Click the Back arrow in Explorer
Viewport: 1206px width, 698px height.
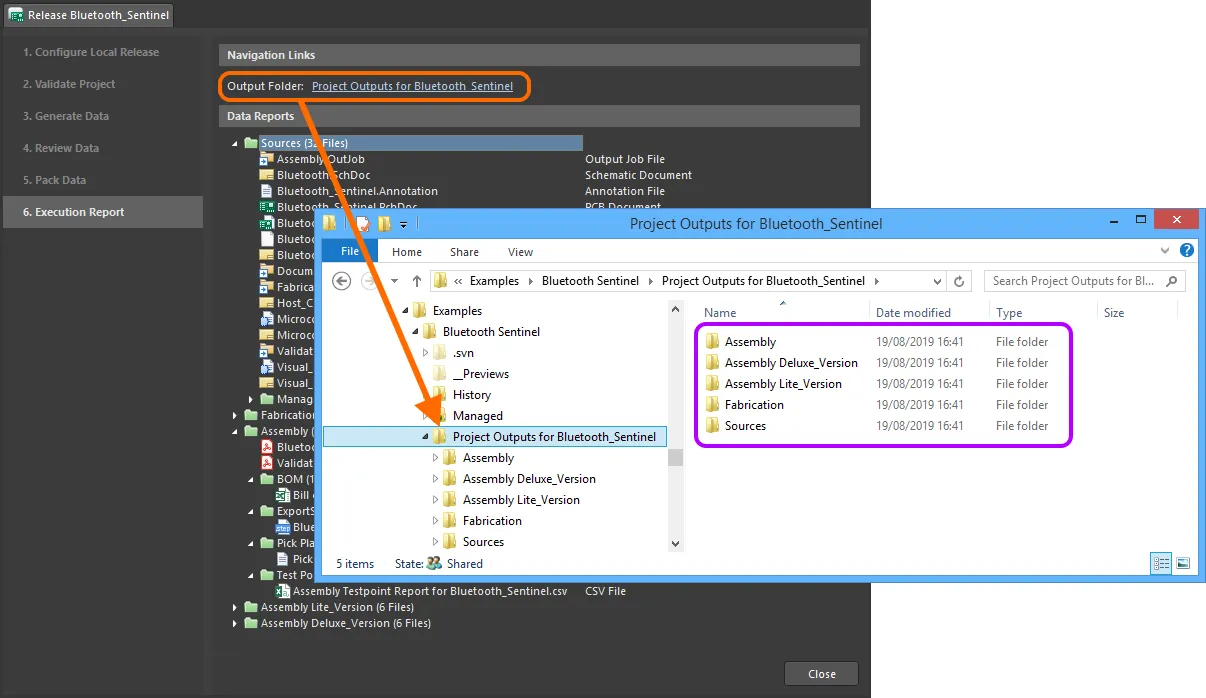click(x=341, y=281)
